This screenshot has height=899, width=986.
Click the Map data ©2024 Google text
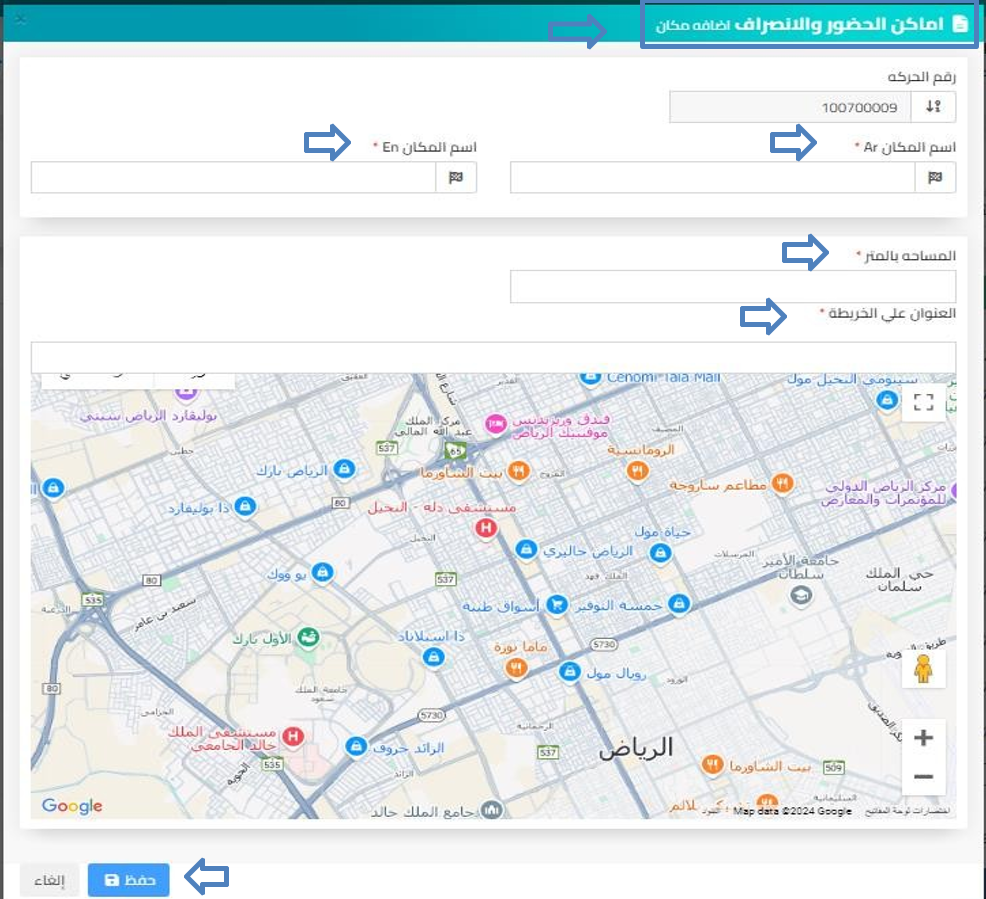coord(792,811)
